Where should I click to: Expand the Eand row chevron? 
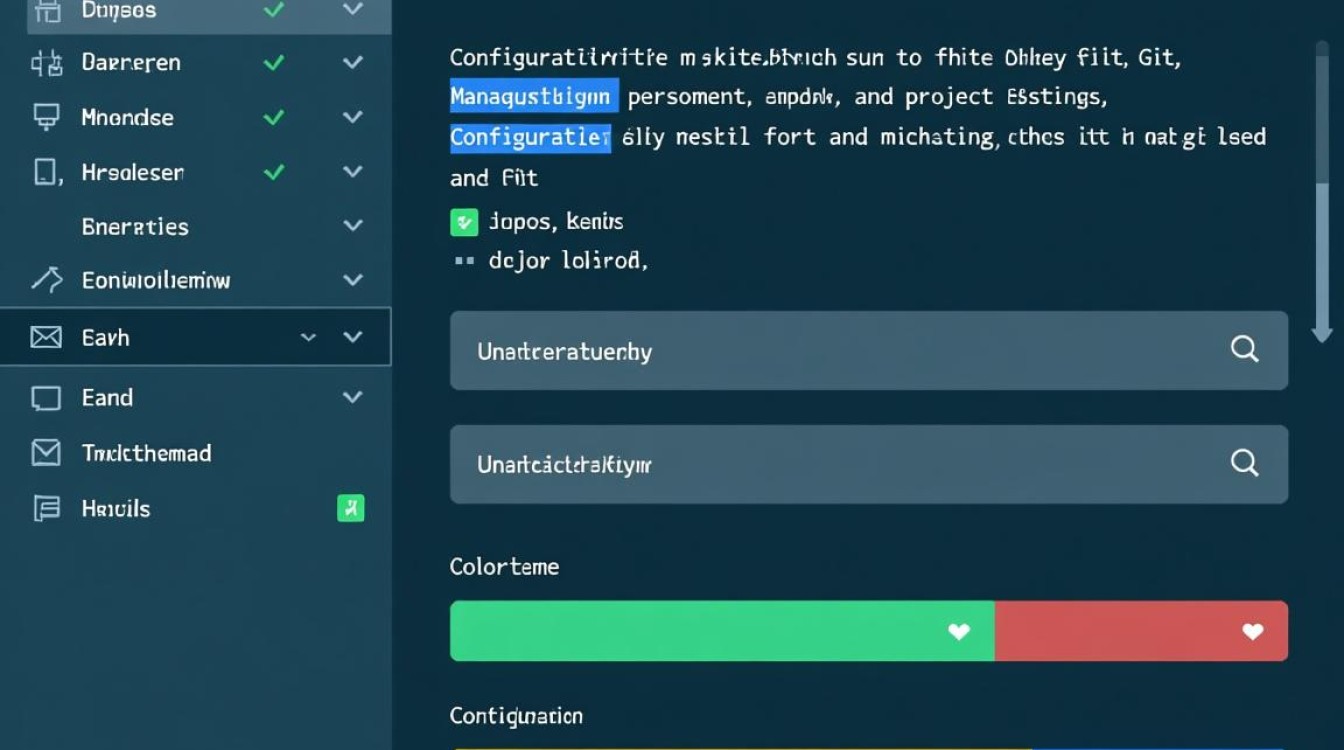pos(352,398)
